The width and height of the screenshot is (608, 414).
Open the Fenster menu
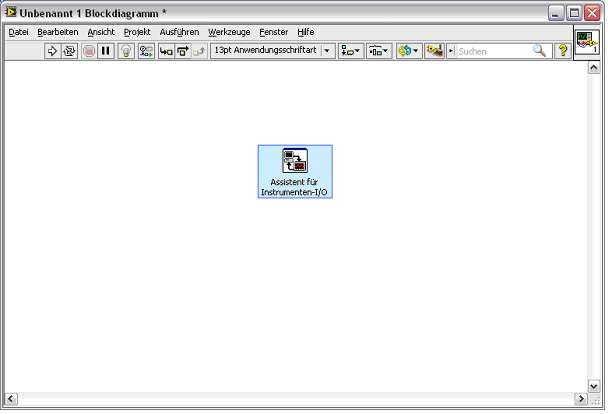point(273,32)
